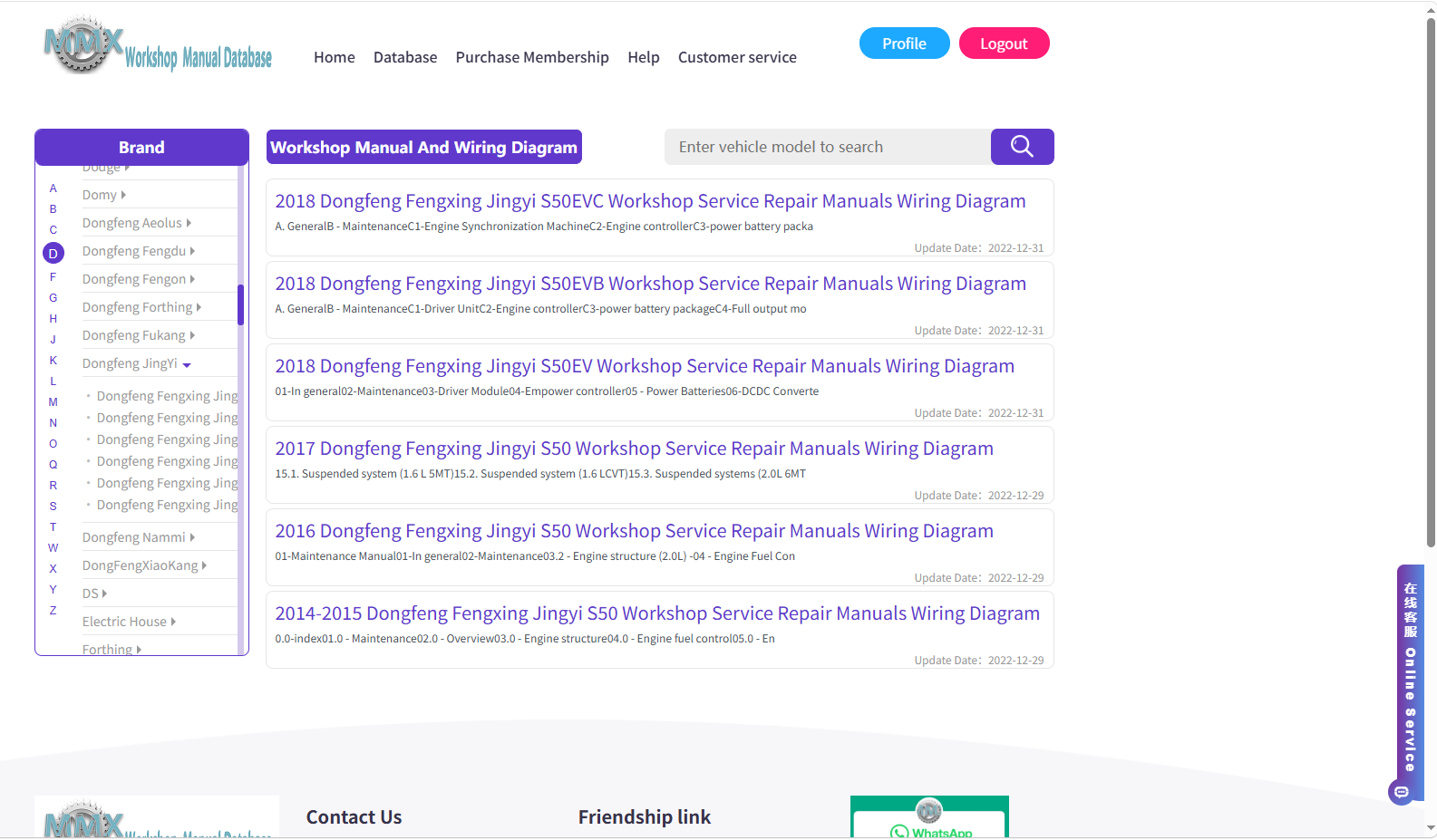Click the brand list scrollbar thumb
Image resolution: width=1437 pixels, height=840 pixels.
241,304
